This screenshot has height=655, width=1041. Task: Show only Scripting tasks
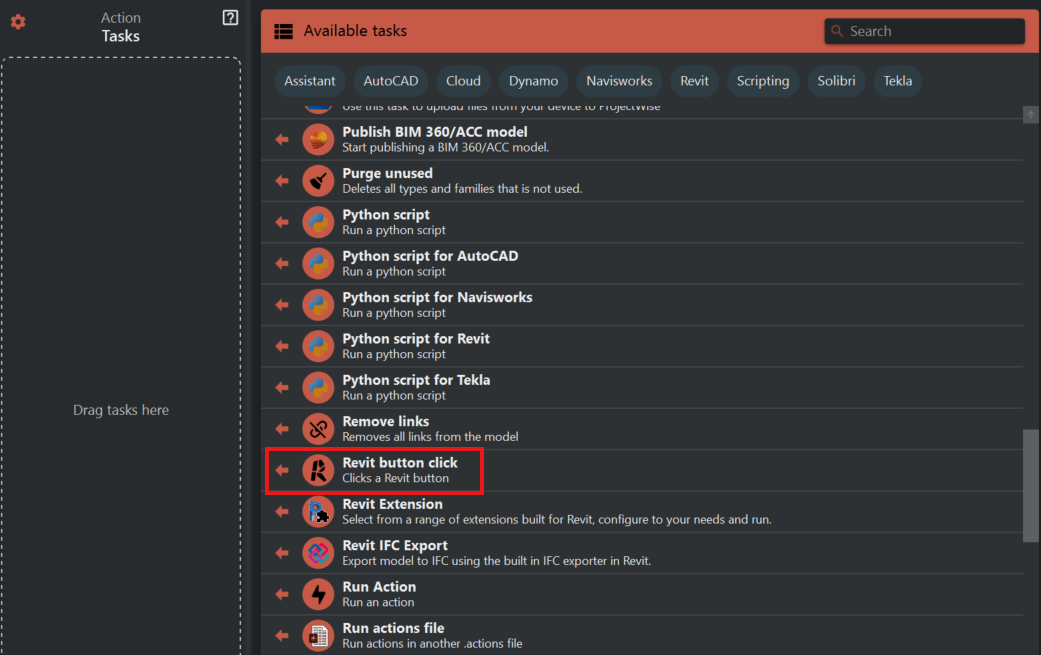[x=763, y=81]
